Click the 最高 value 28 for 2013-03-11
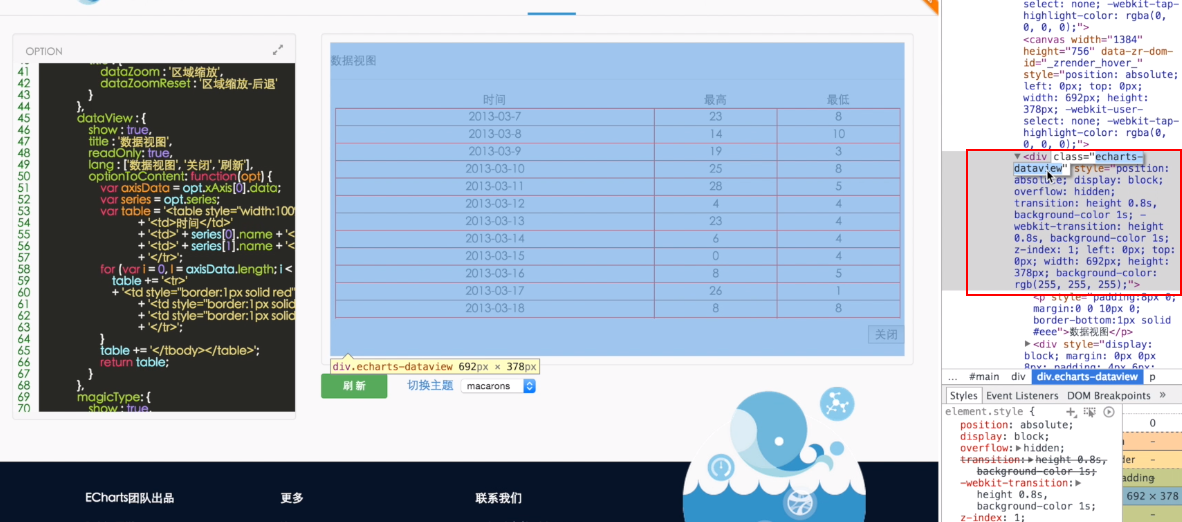The width and height of the screenshot is (1182, 522). click(x=715, y=186)
